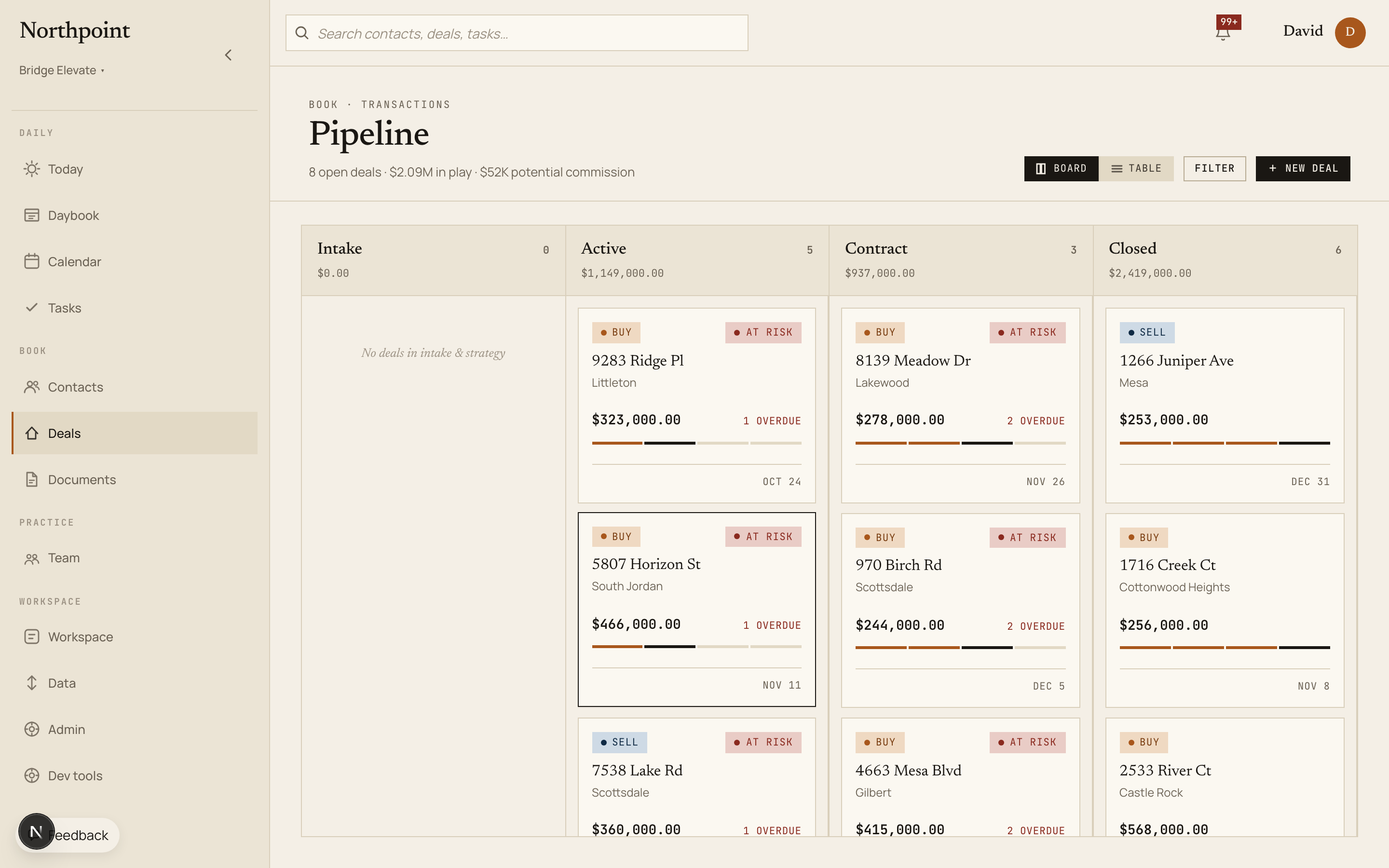Collapse the sidebar with the chevron

tap(229, 55)
